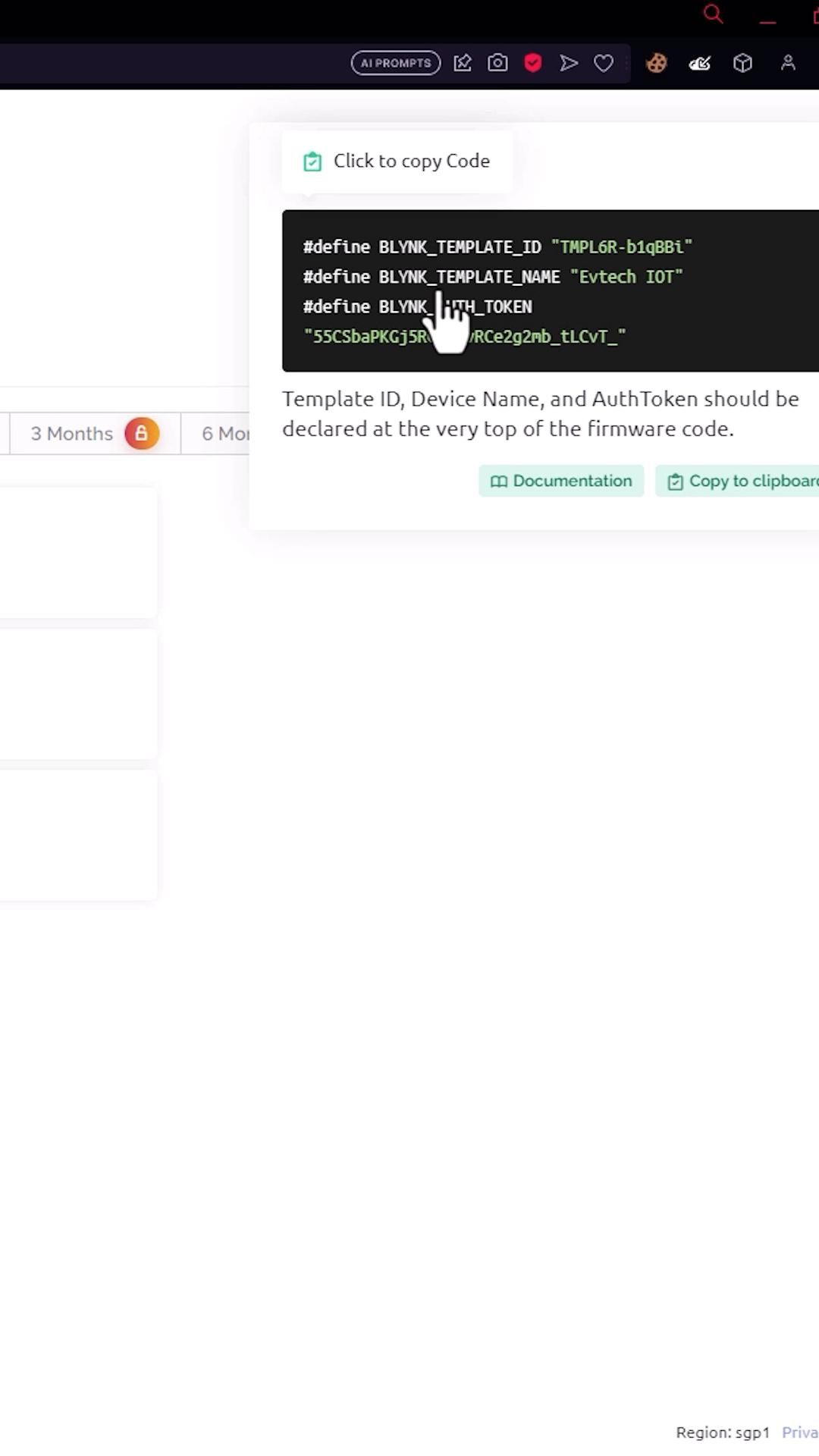Open the extensions cube icon
819x1456 pixels.
click(742, 63)
